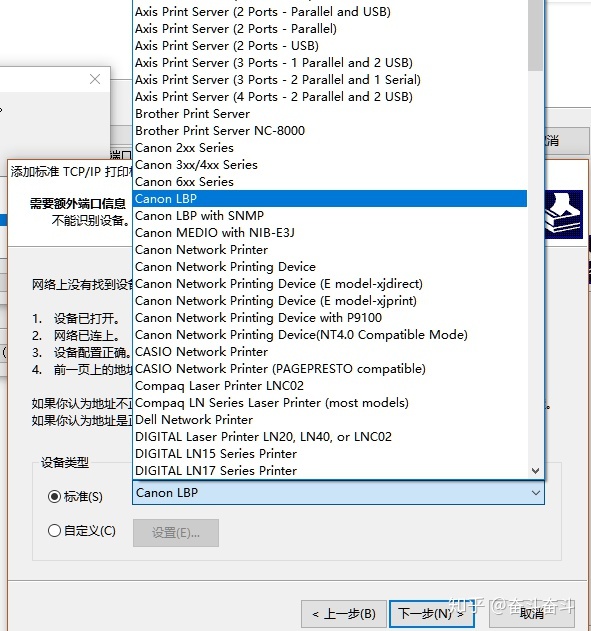591x631 pixels.
Task: Select Compaq LN Series Laser Printer (most models)
Action: [x=330, y=402]
